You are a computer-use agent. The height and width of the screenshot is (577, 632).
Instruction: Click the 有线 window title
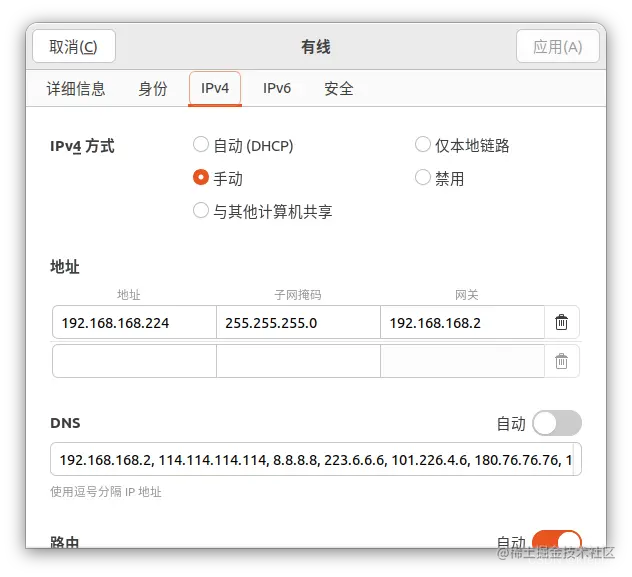tap(316, 47)
